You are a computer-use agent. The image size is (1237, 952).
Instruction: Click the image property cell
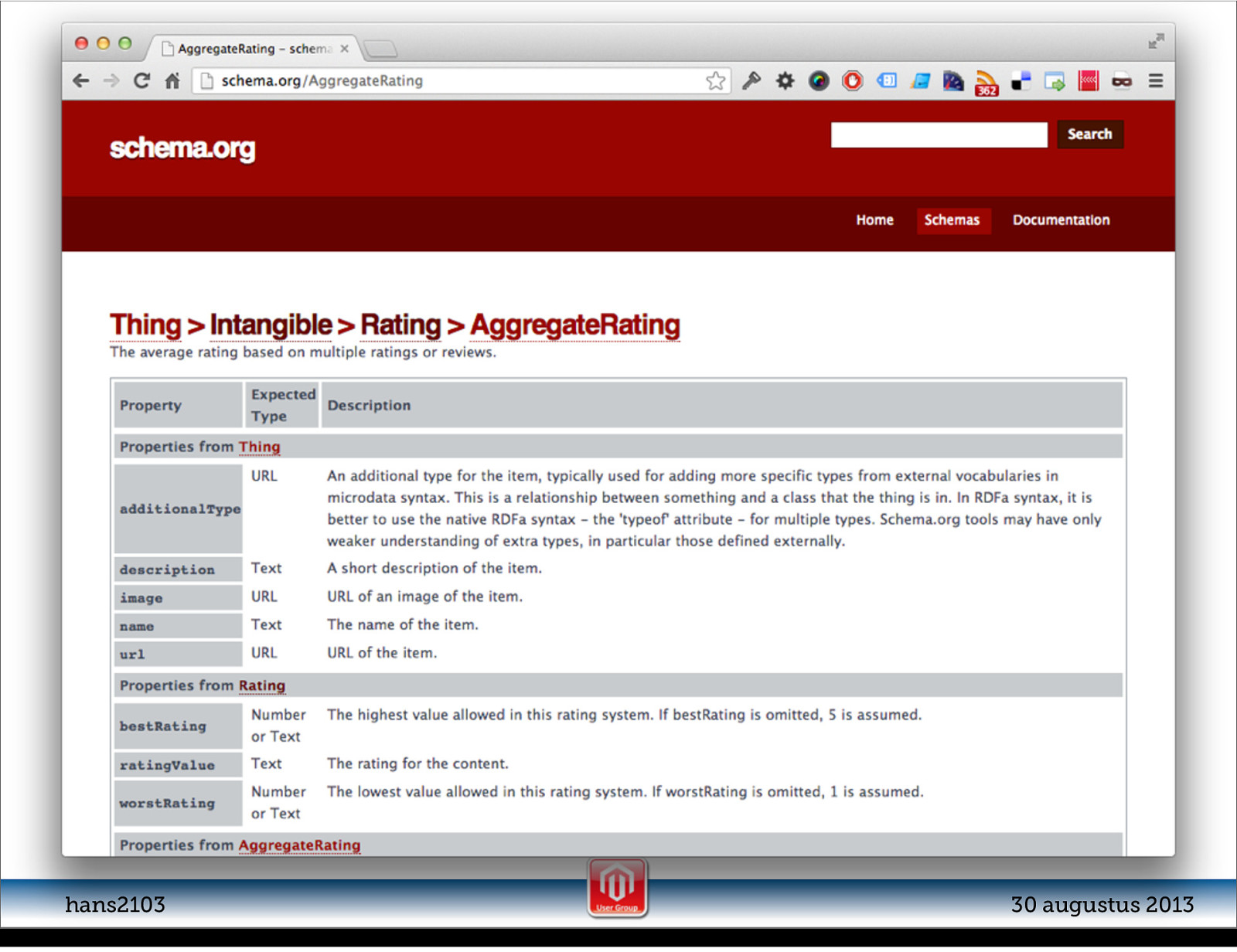pos(179,597)
